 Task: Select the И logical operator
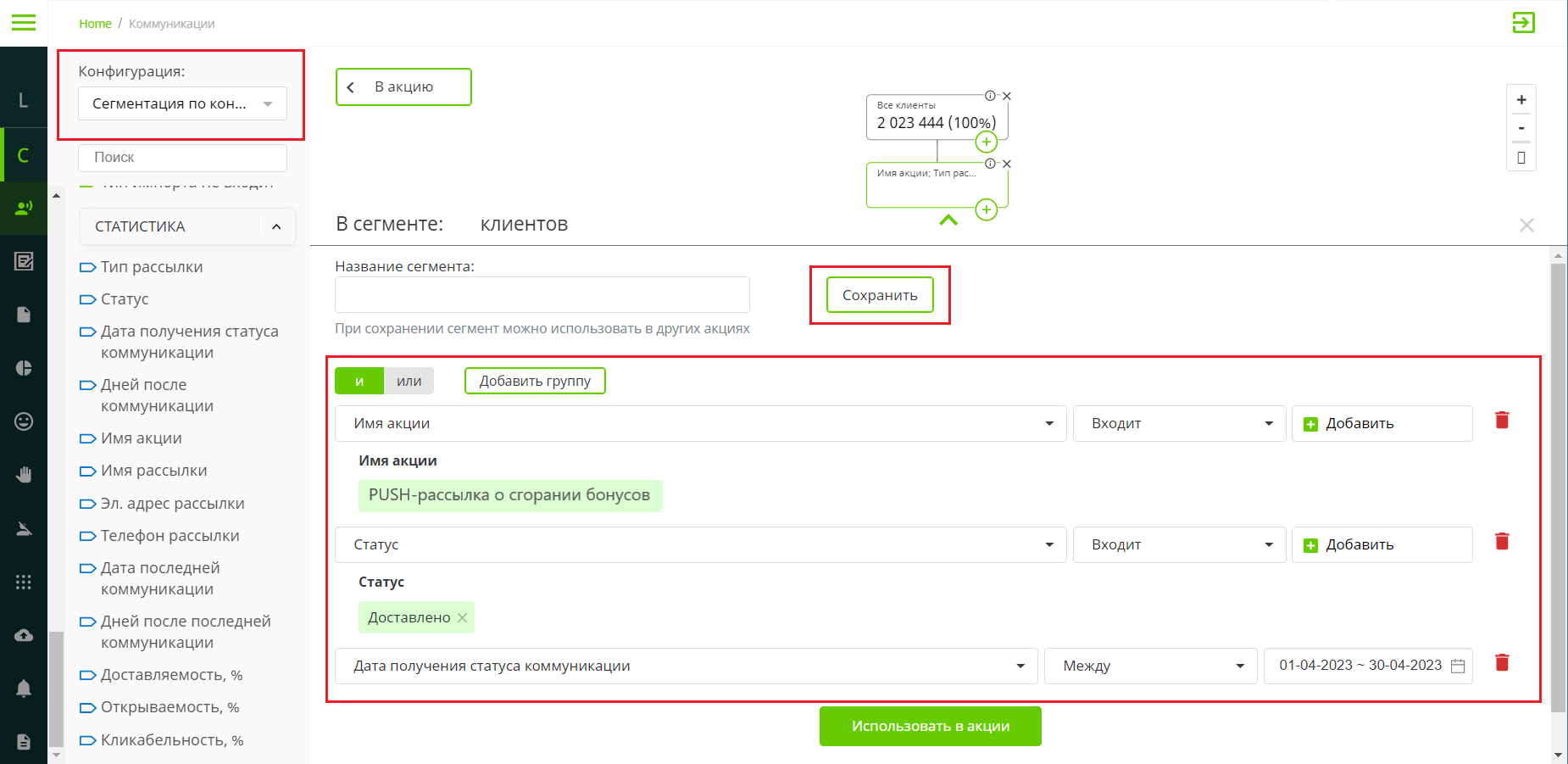pos(359,382)
